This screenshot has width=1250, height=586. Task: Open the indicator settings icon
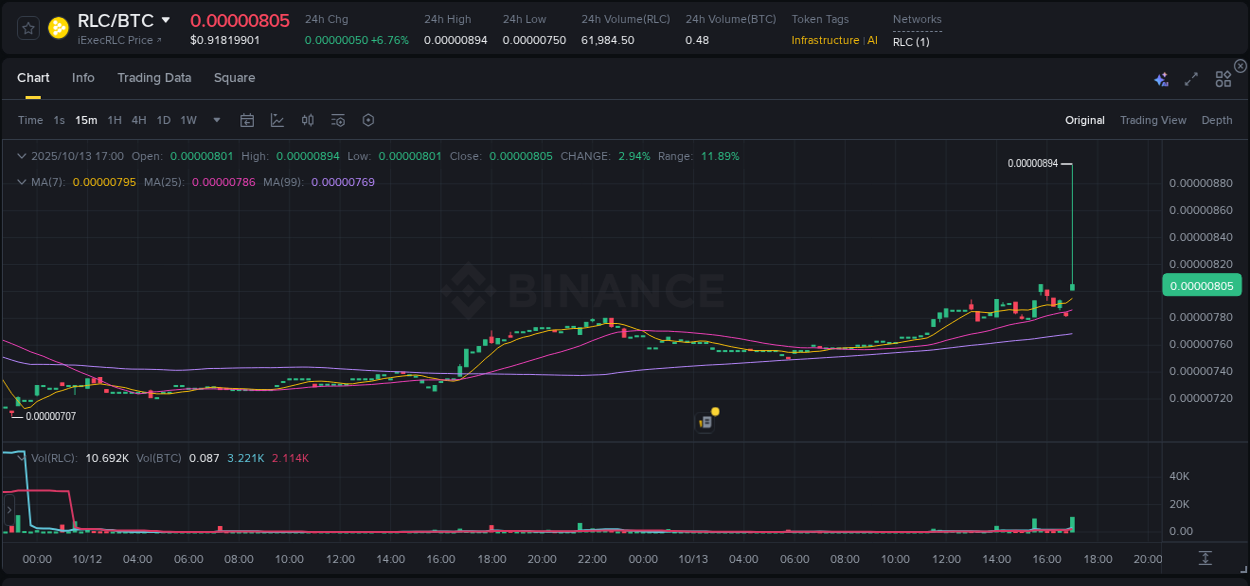pyautogui.click(x=337, y=119)
